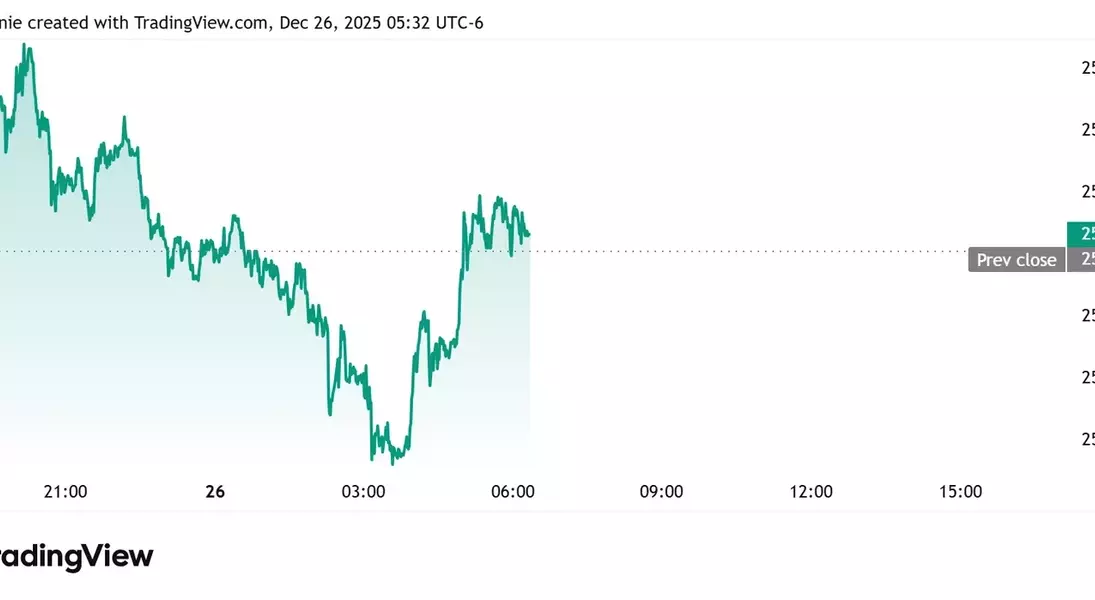Select the 09:00 time axis label
This screenshot has width=1095, height=600.
click(662, 492)
